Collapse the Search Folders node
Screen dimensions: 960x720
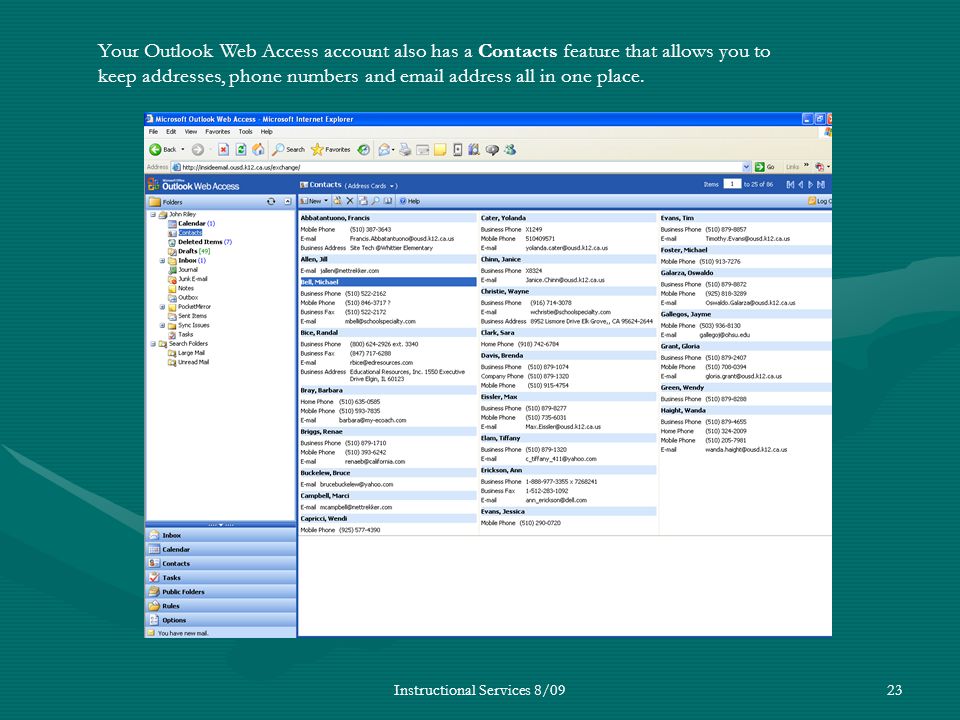pyautogui.click(x=153, y=344)
